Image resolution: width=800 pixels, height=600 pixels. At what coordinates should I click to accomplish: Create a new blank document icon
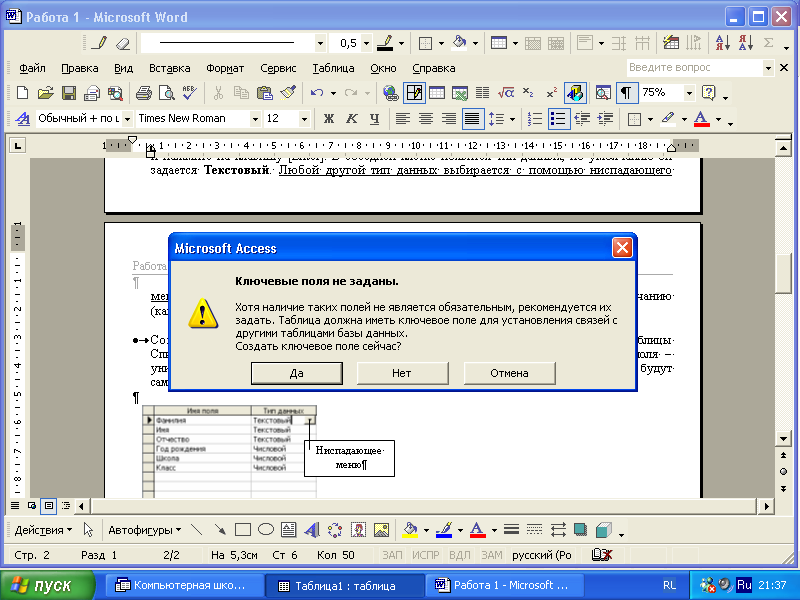(22, 93)
